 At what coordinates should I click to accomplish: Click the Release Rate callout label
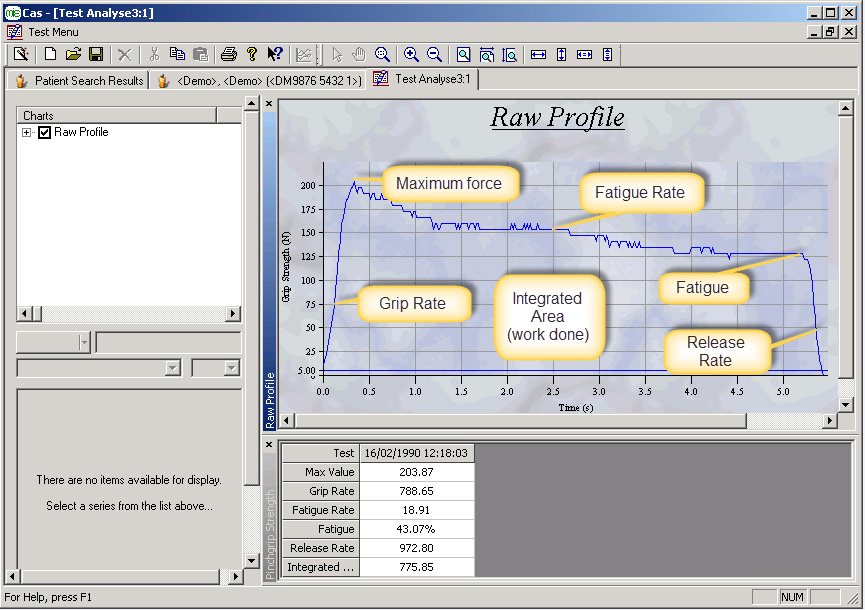pos(716,351)
